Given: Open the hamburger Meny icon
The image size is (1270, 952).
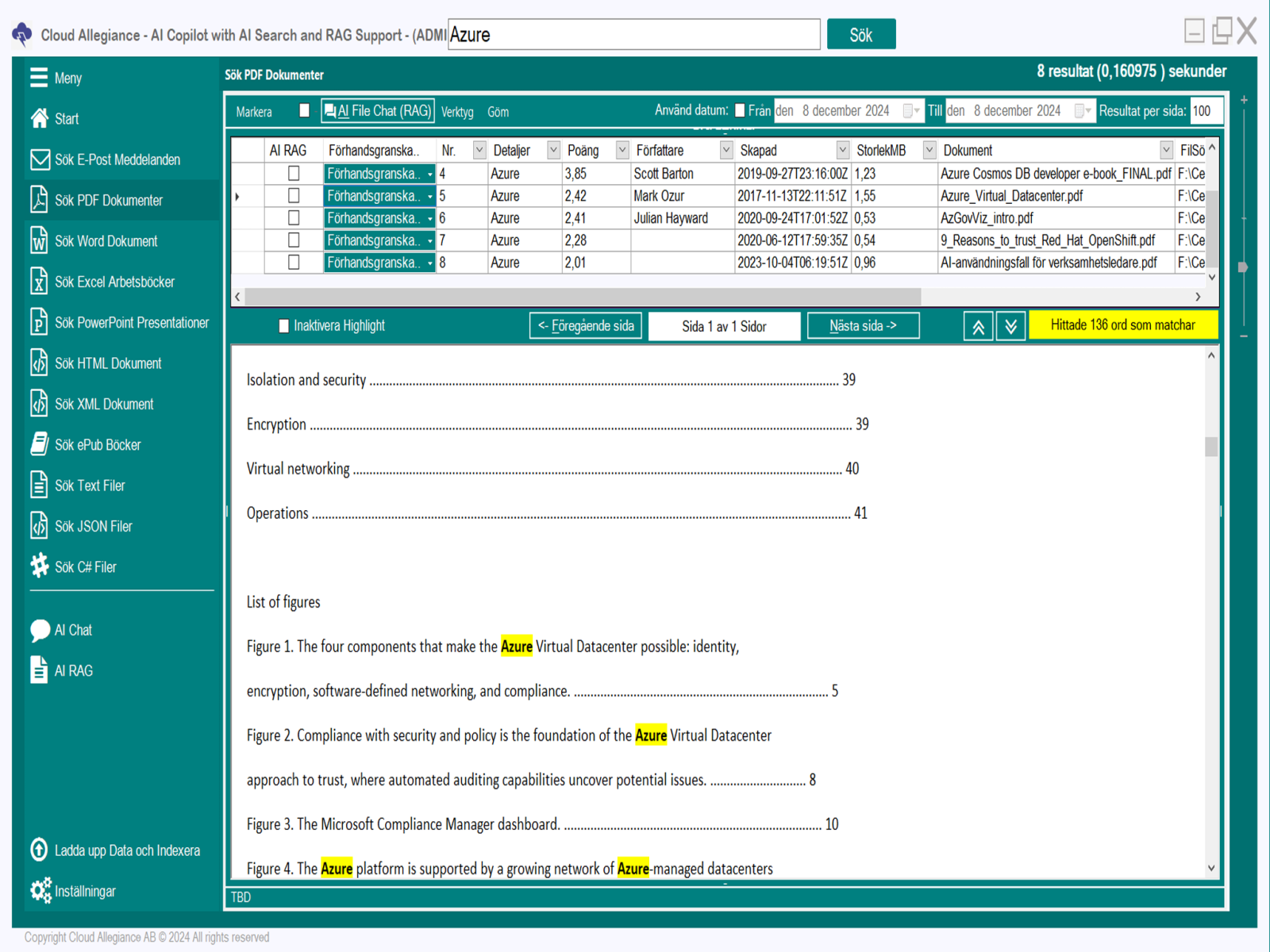Looking at the screenshot, I should (x=39, y=78).
